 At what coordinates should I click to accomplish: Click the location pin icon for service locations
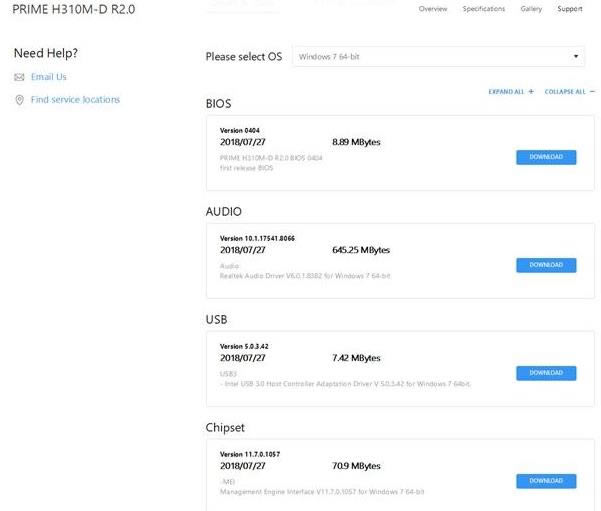click(x=19, y=100)
